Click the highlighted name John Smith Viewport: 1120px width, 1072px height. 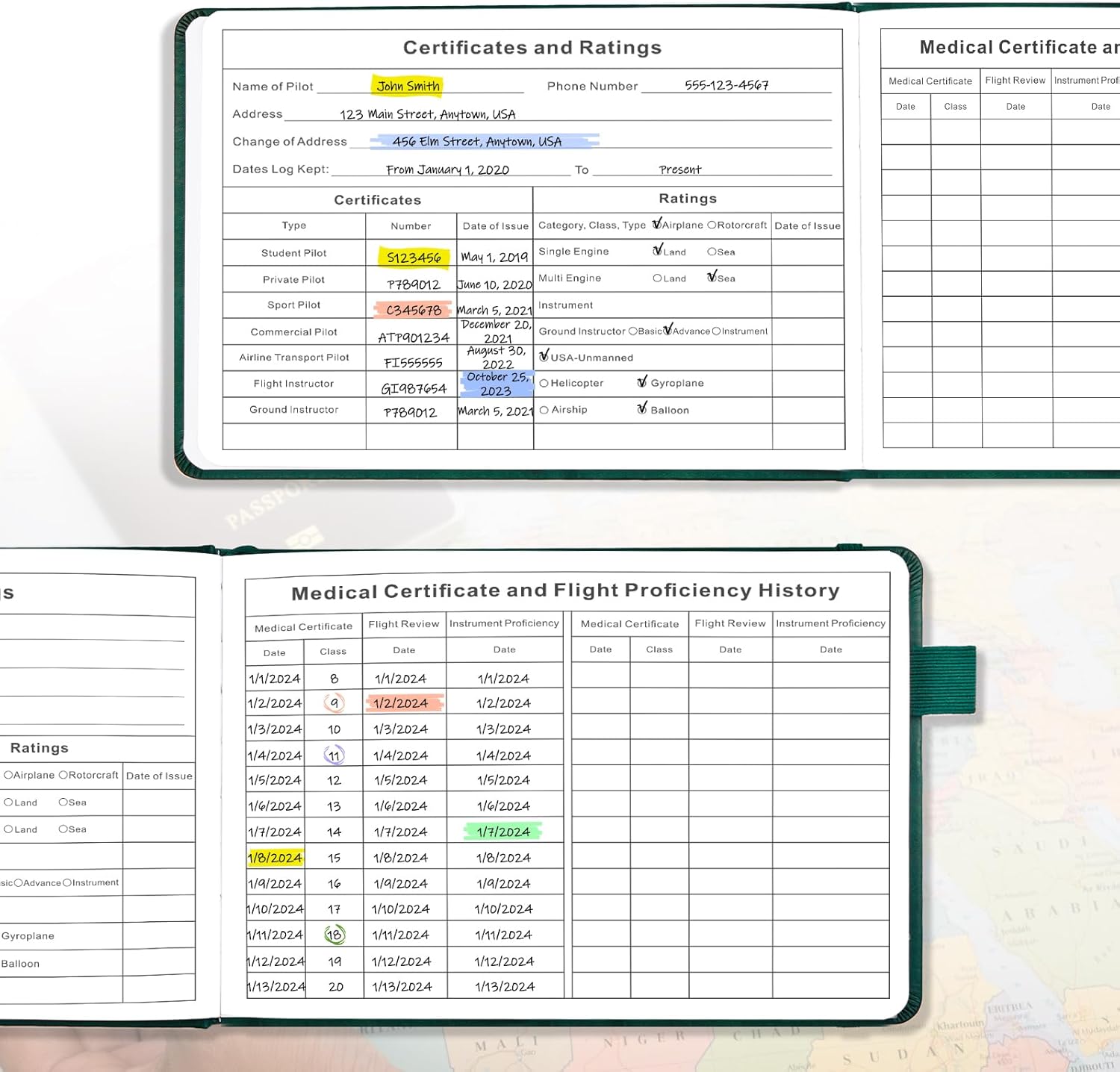pyautogui.click(x=408, y=86)
